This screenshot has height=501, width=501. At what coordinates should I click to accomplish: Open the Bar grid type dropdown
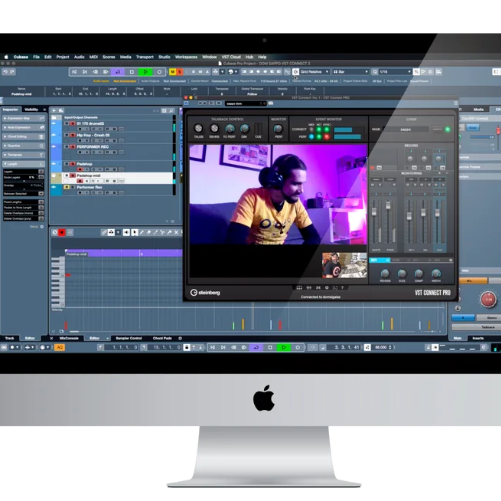click(x=351, y=72)
